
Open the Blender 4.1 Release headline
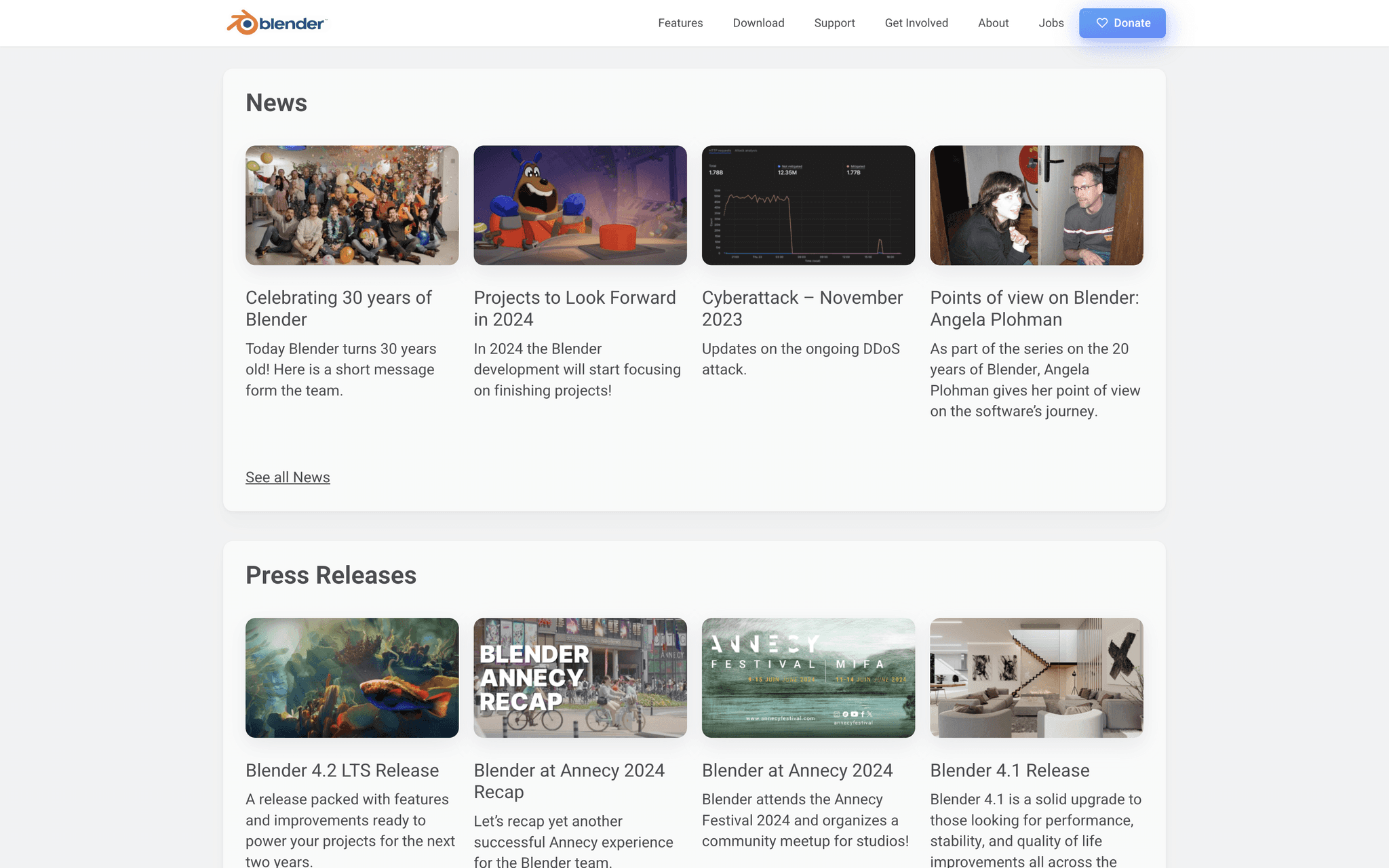pyautogui.click(x=1009, y=770)
